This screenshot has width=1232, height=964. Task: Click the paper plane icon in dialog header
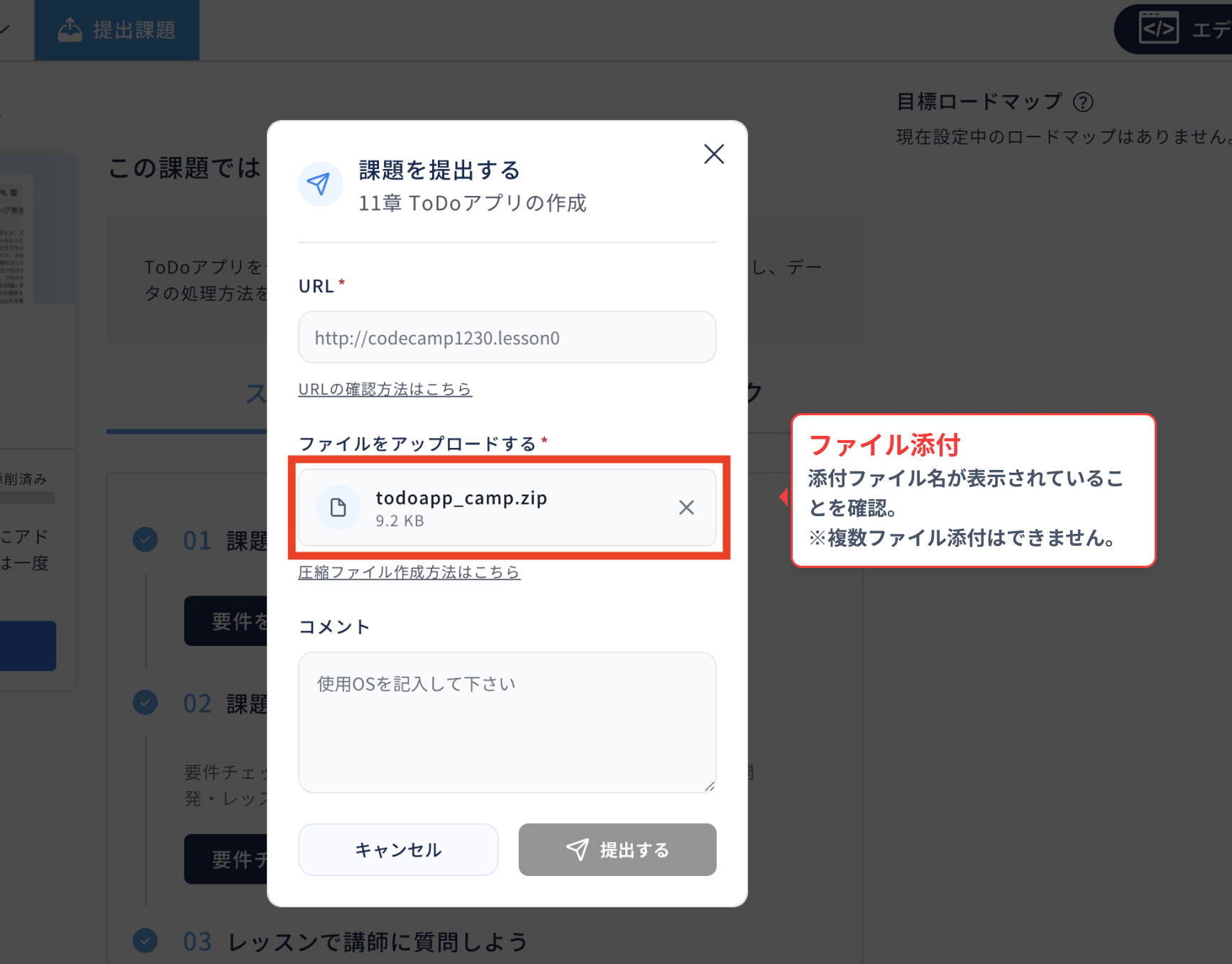(x=320, y=185)
